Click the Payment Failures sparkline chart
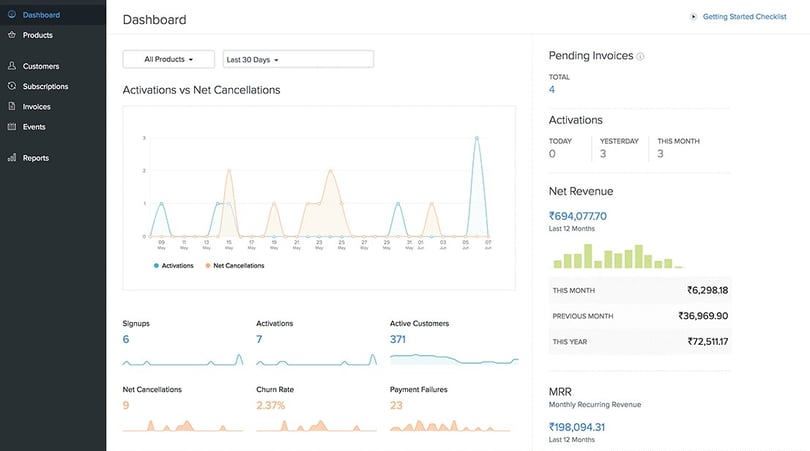 point(450,425)
